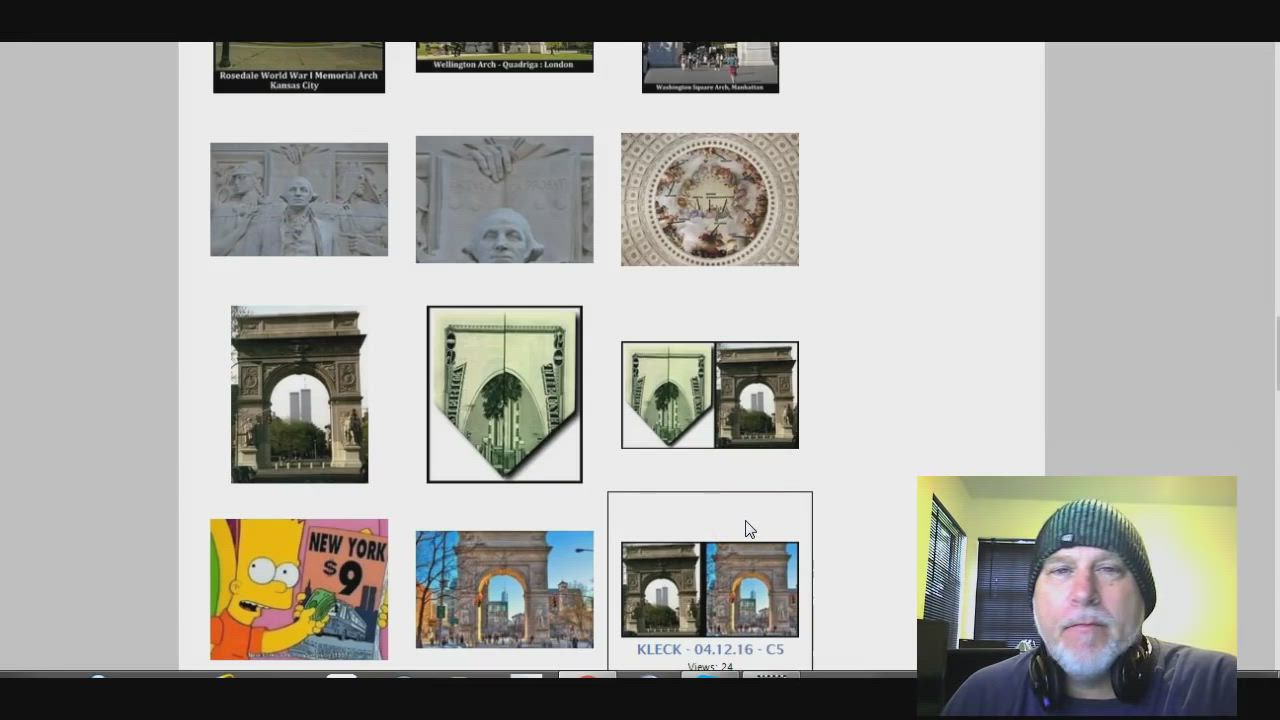Click the colorful arch photo with blue sky
Viewport: 1280px width, 720px height.
tap(504, 589)
